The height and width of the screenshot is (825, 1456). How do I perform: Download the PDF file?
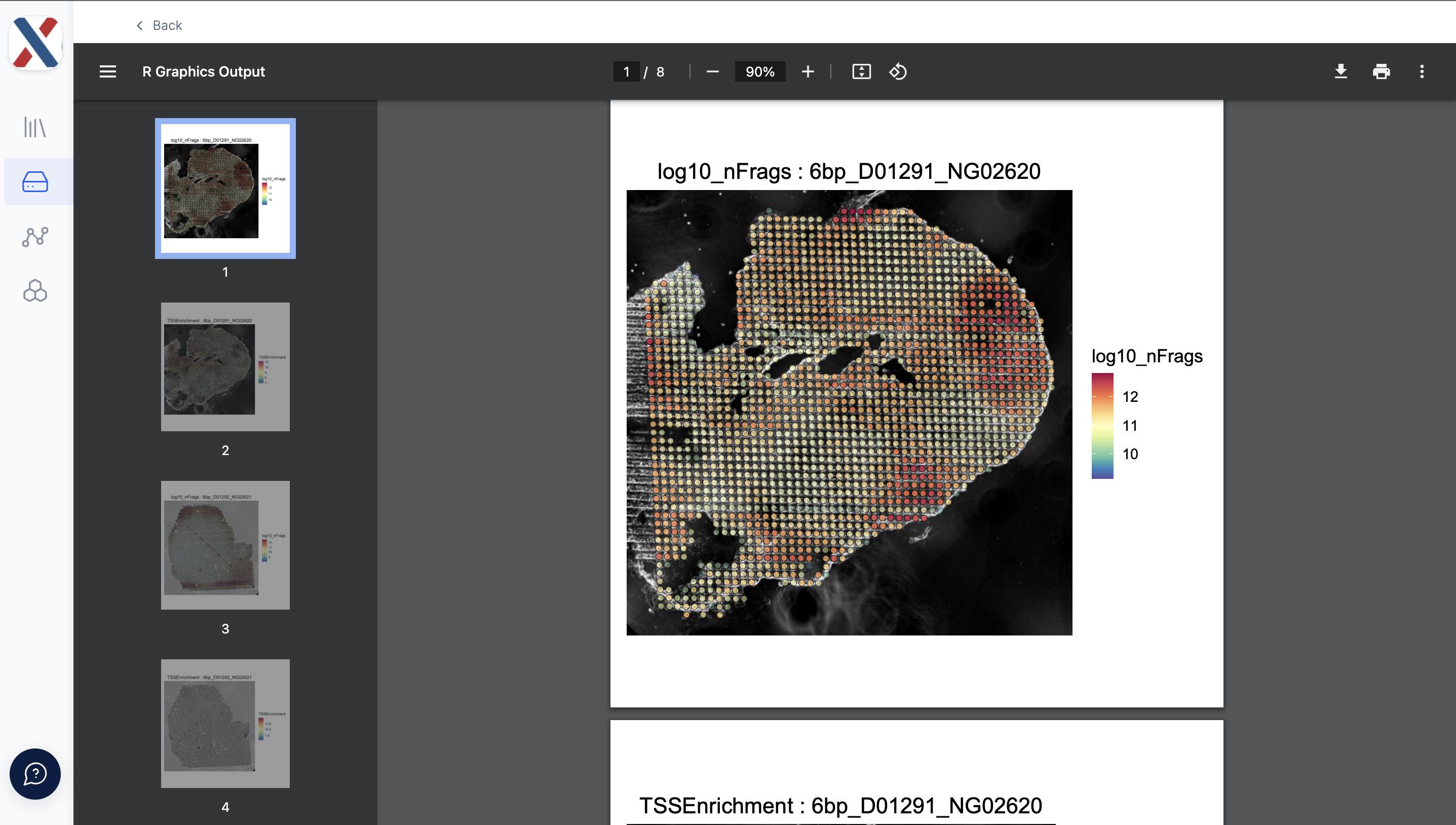pyautogui.click(x=1340, y=71)
